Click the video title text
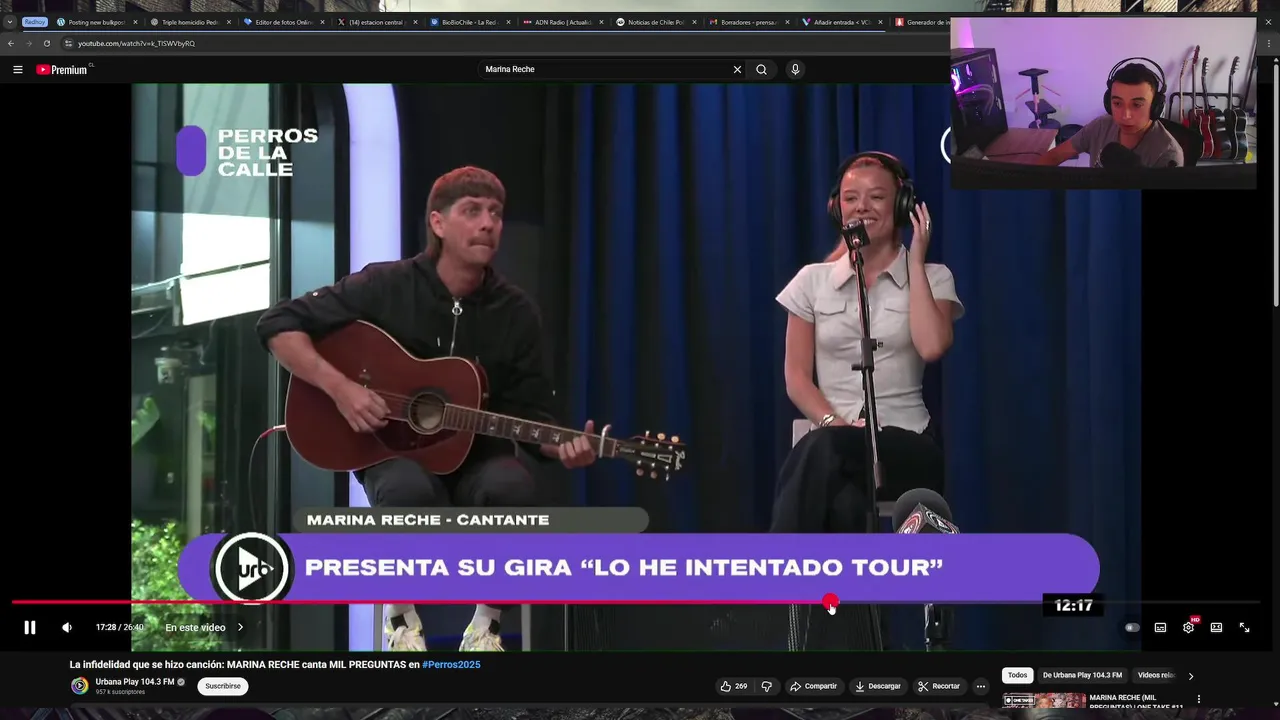Viewport: 1280px width, 720px height. click(275, 664)
